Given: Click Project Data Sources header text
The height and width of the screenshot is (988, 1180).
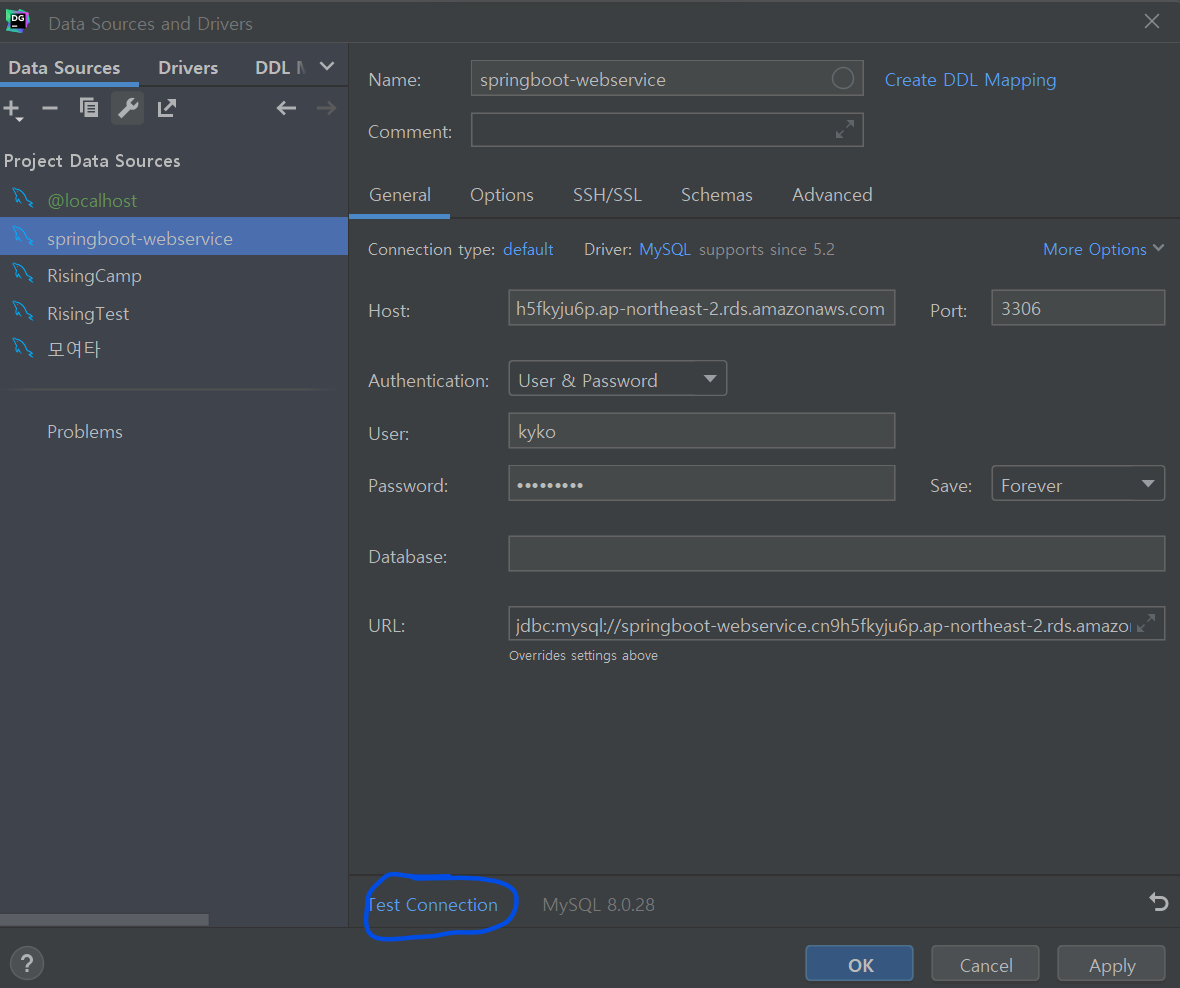Looking at the screenshot, I should pos(92,160).
